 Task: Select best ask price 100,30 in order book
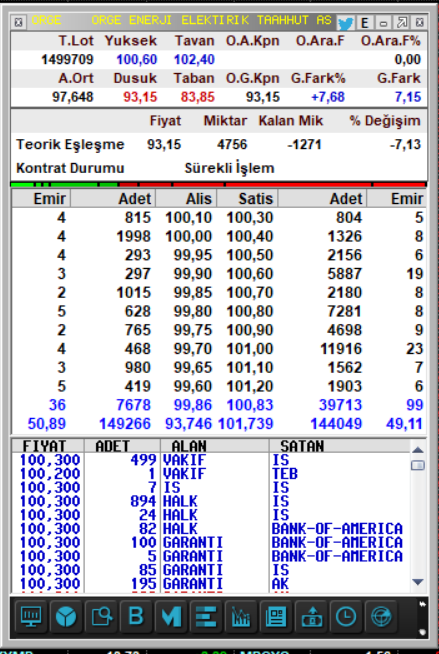[x=250, y=218]
